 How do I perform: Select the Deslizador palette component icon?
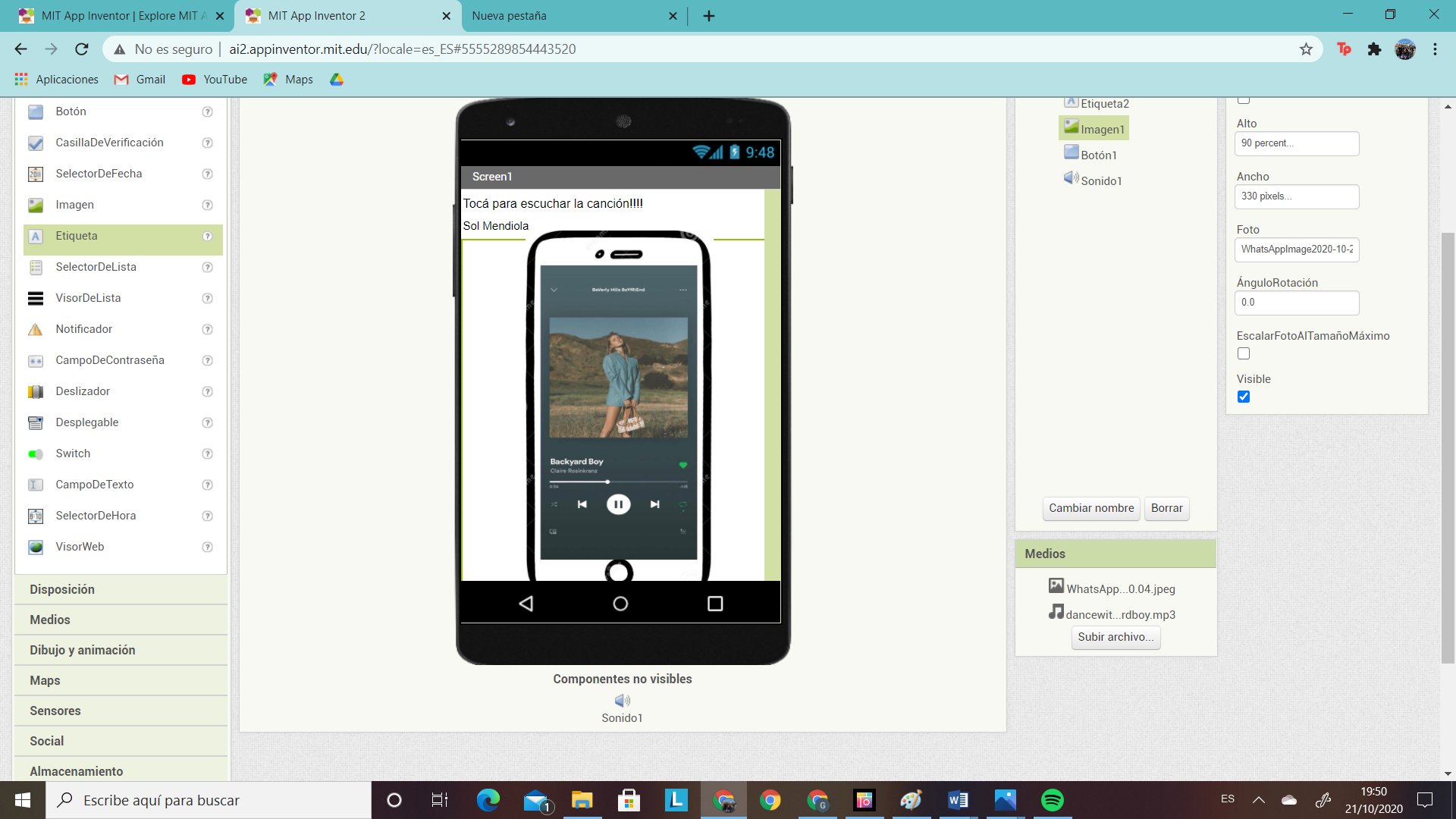click(36, 391)
